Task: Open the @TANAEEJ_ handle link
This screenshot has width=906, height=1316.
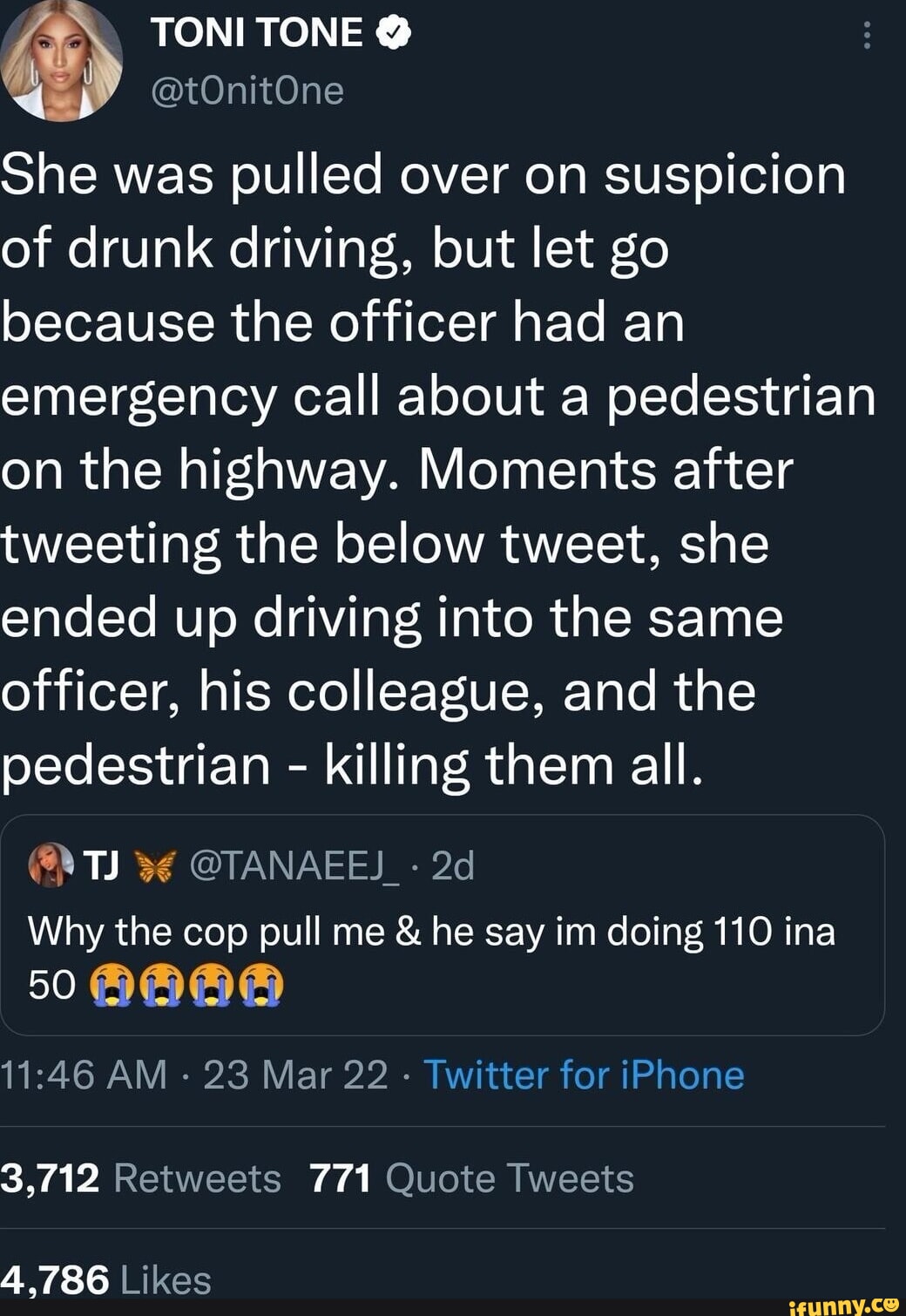Action: click(295, 866)
